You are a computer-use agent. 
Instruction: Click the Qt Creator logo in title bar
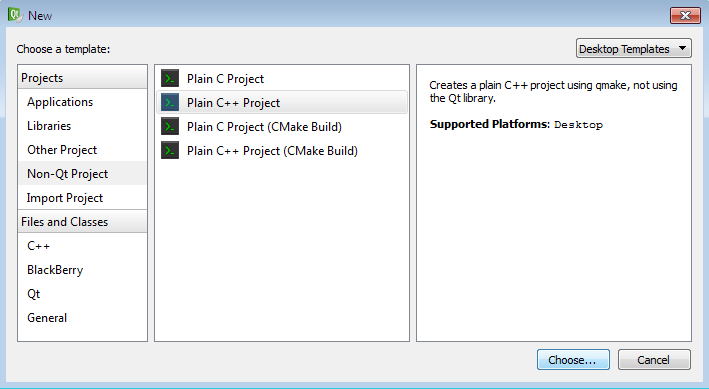(14, 15)
